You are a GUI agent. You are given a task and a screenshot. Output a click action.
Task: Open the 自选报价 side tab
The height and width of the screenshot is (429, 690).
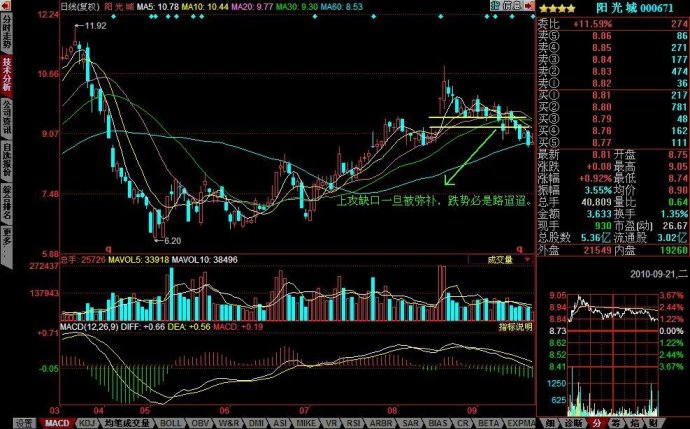pyautogui.click(x=7, y=160)
